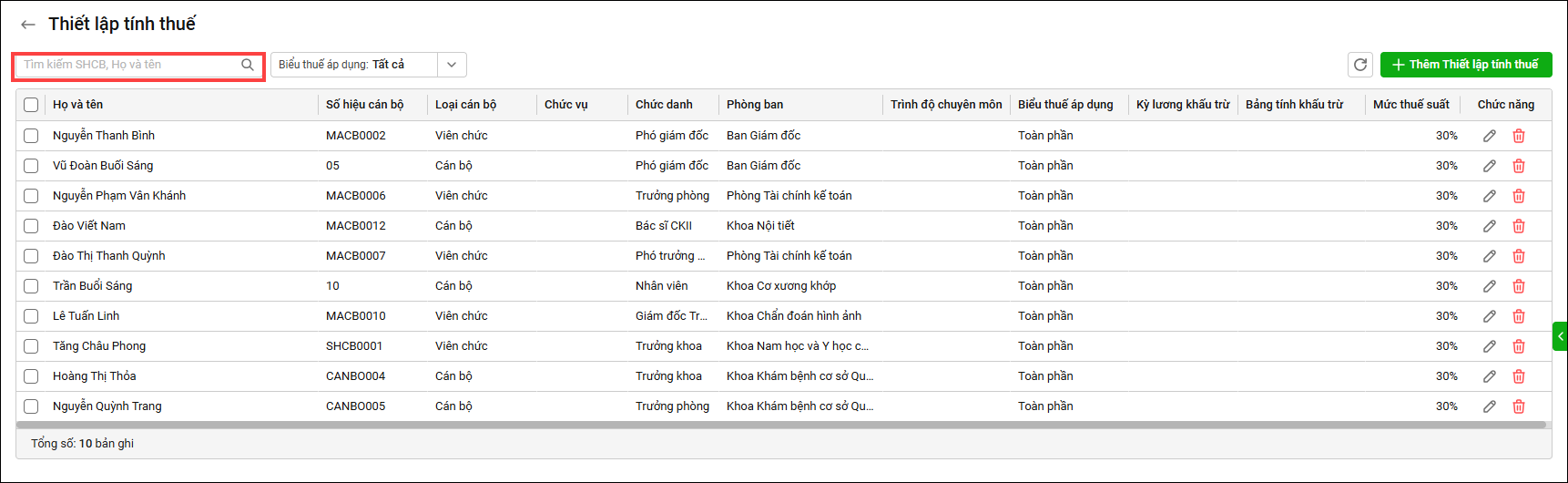1568x483 pixels.
Task: Delete the Lê Tuấn Linh row
Action: tap(1519, 316)
